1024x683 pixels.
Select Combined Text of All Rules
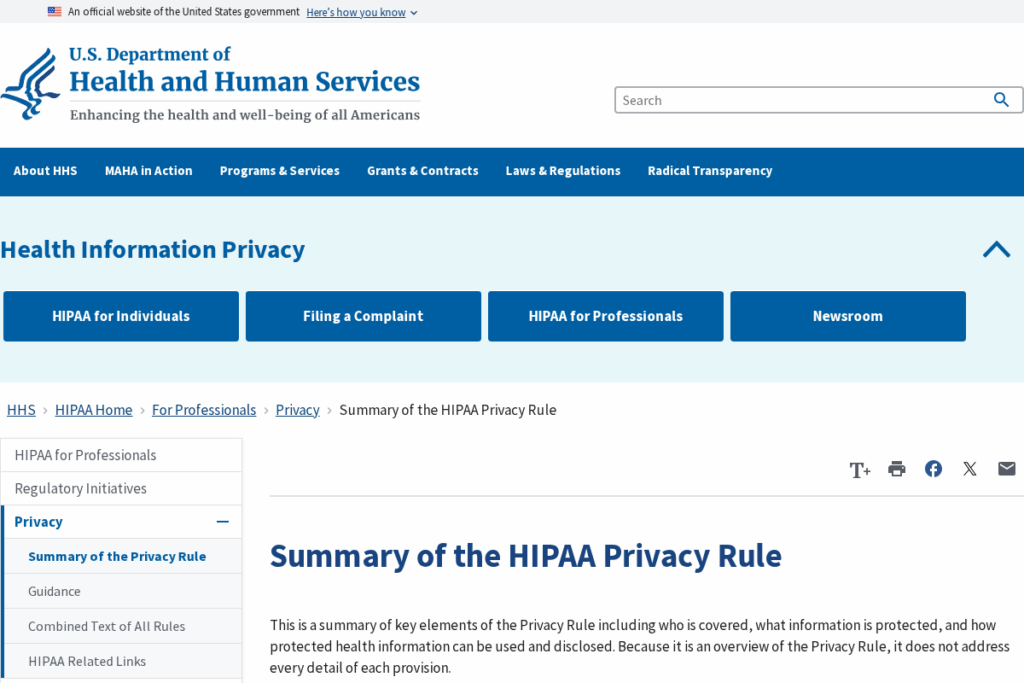[x=123, y=626]
